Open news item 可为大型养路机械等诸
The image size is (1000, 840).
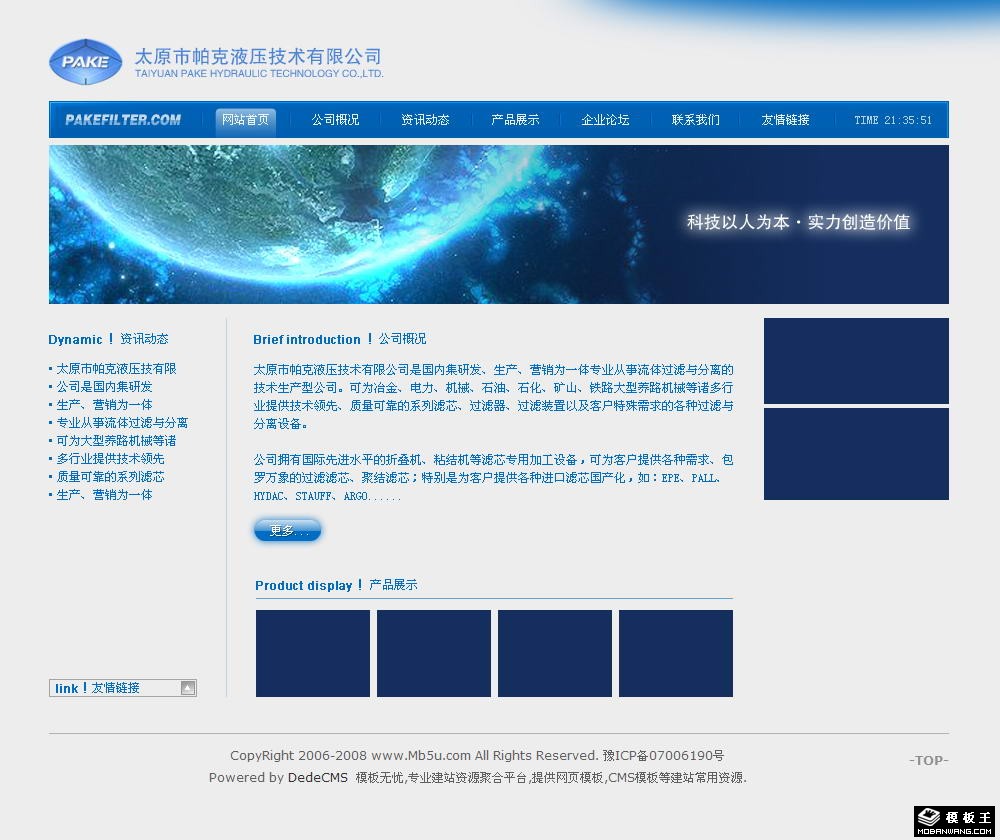click(116, 440)
